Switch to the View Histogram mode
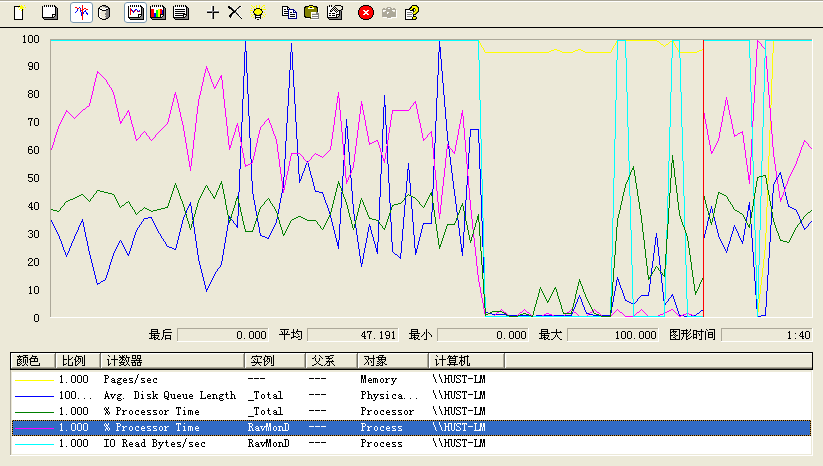 (157, 12)
